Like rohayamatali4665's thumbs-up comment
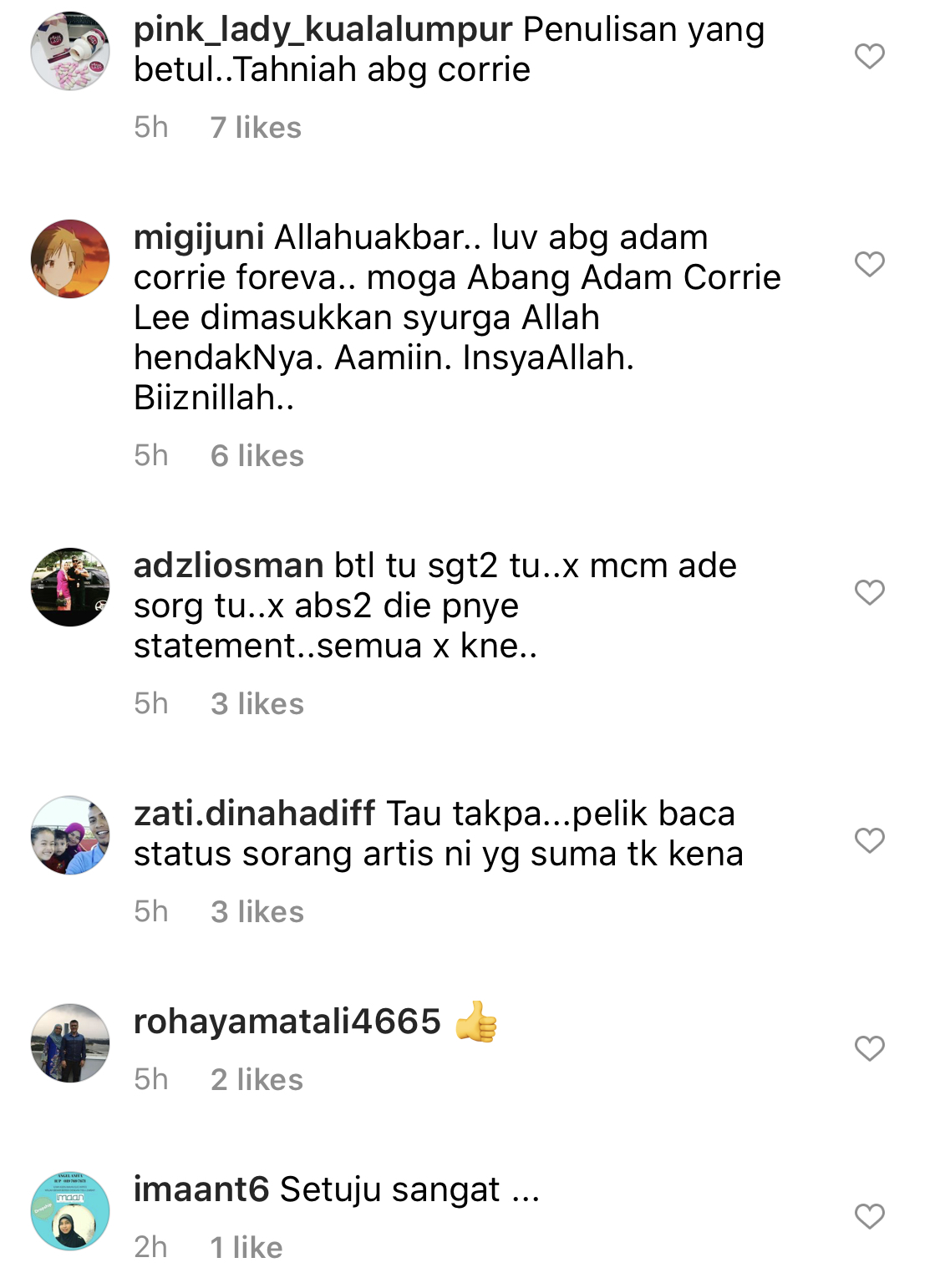 click(x=869, y=1048)
